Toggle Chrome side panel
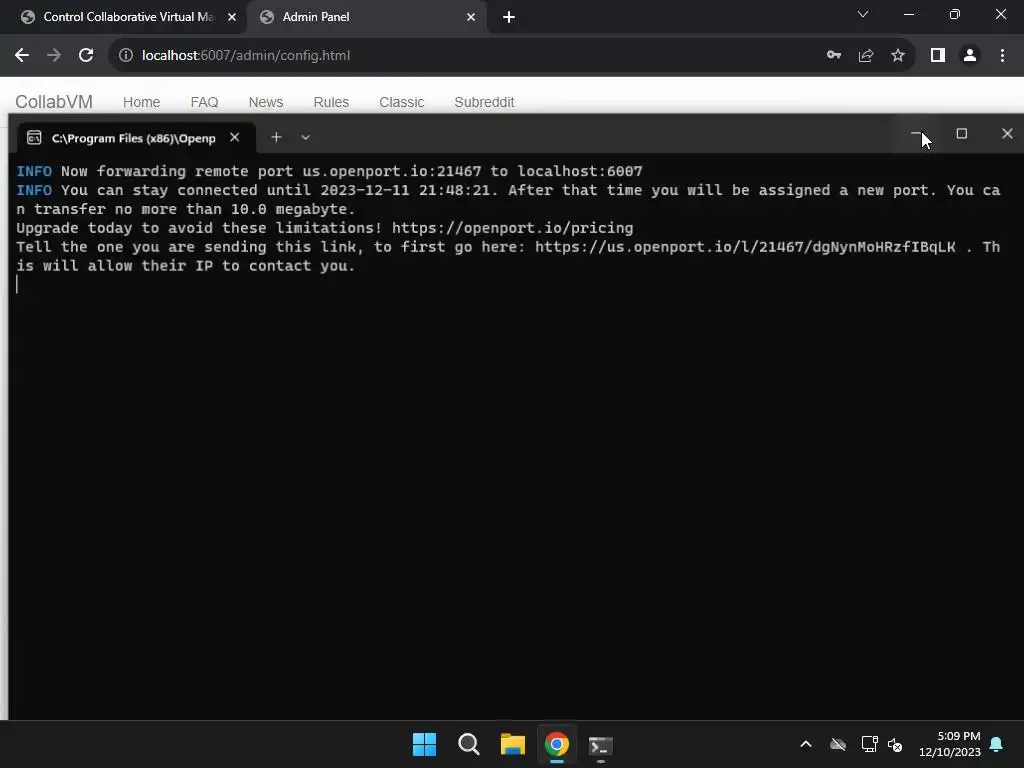 click(x=938, y=56)
